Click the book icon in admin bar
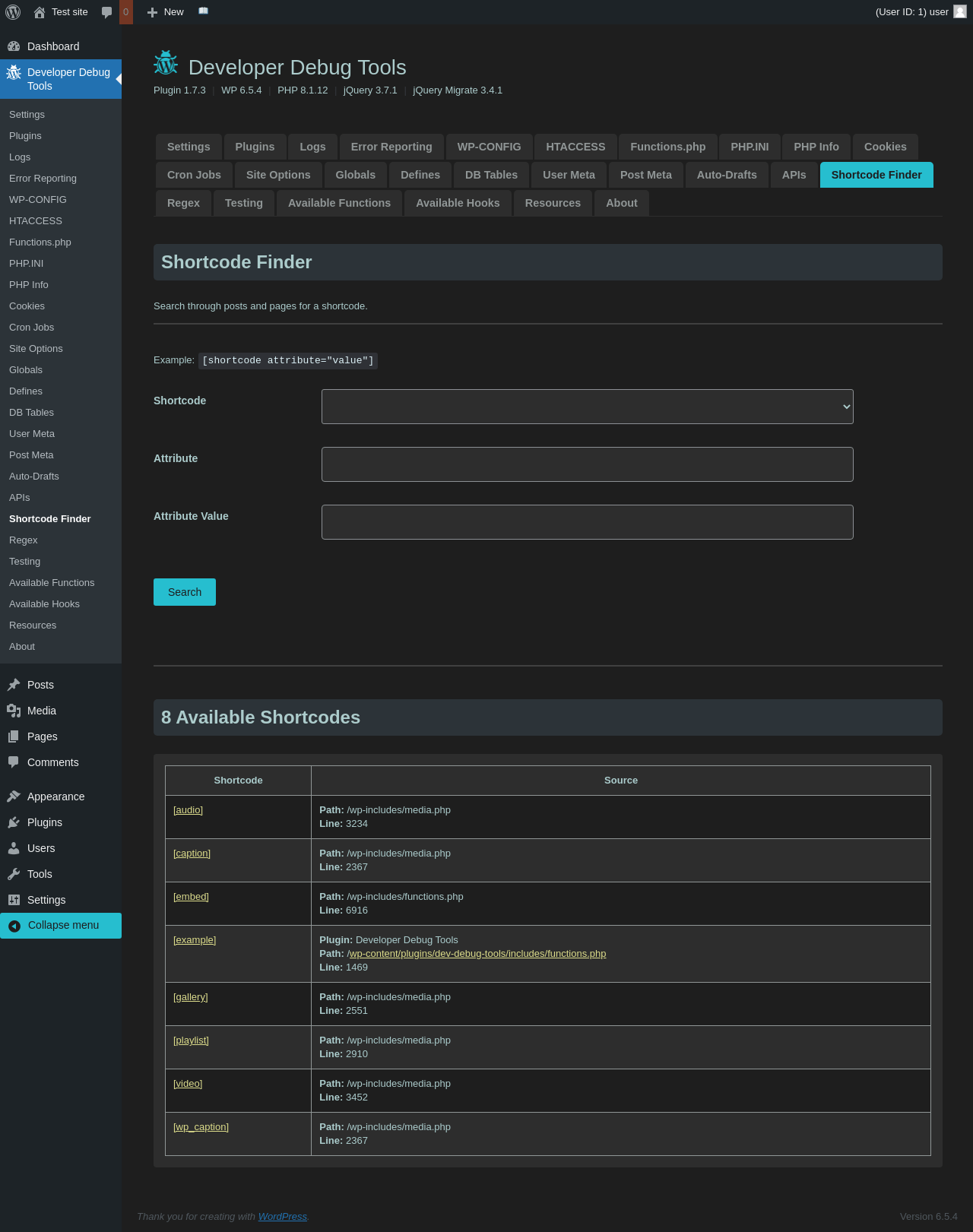 point(203,11)
